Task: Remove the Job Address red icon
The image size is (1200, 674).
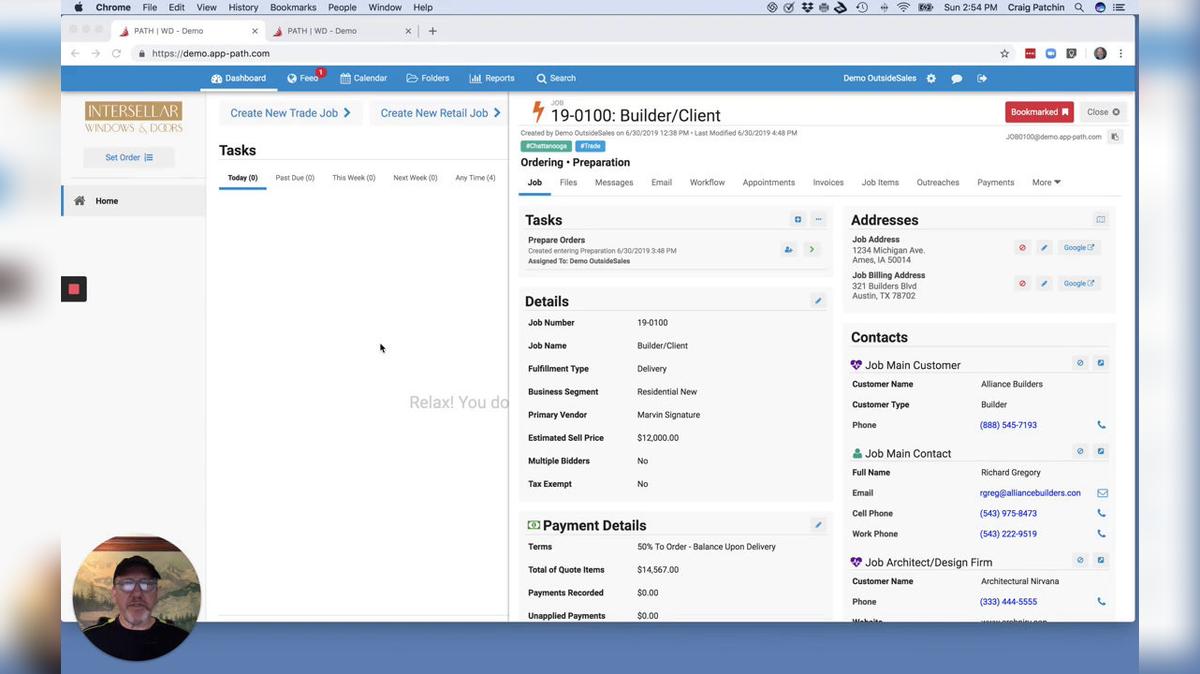Action: click(1022, 248)
